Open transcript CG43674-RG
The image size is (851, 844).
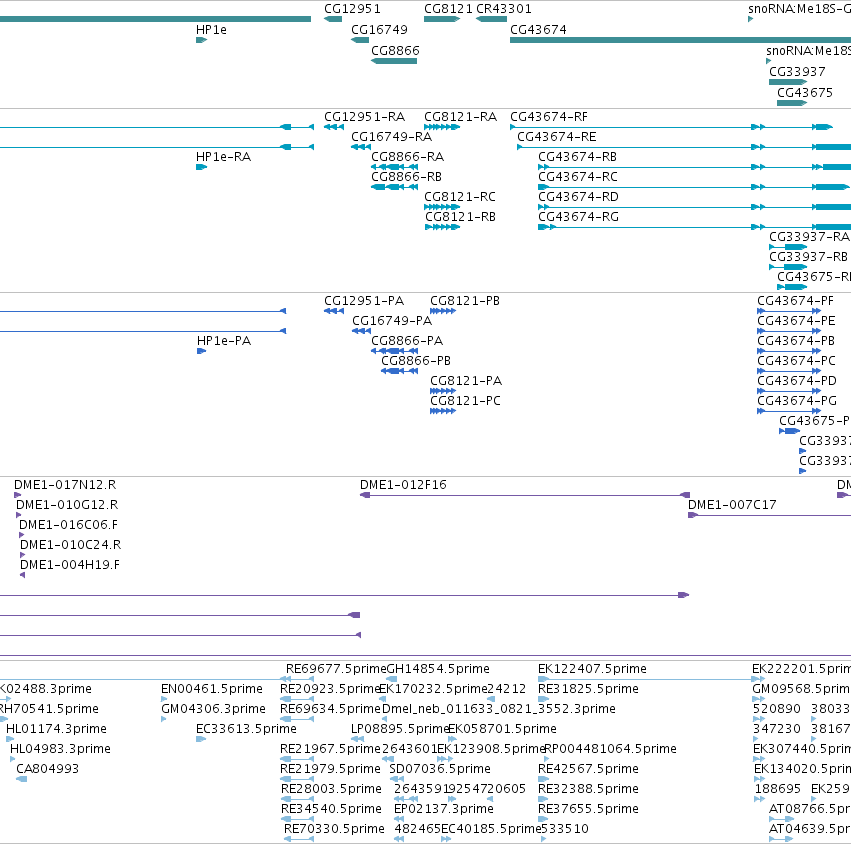click(x=694, y=227)
